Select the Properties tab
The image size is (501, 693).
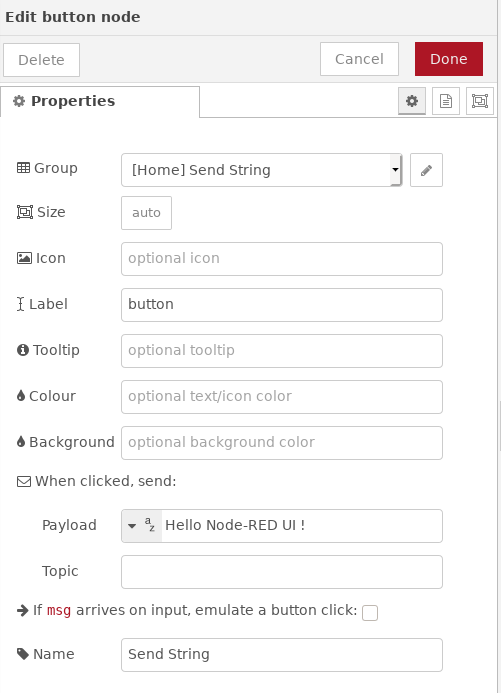click(x=100, y=102)
